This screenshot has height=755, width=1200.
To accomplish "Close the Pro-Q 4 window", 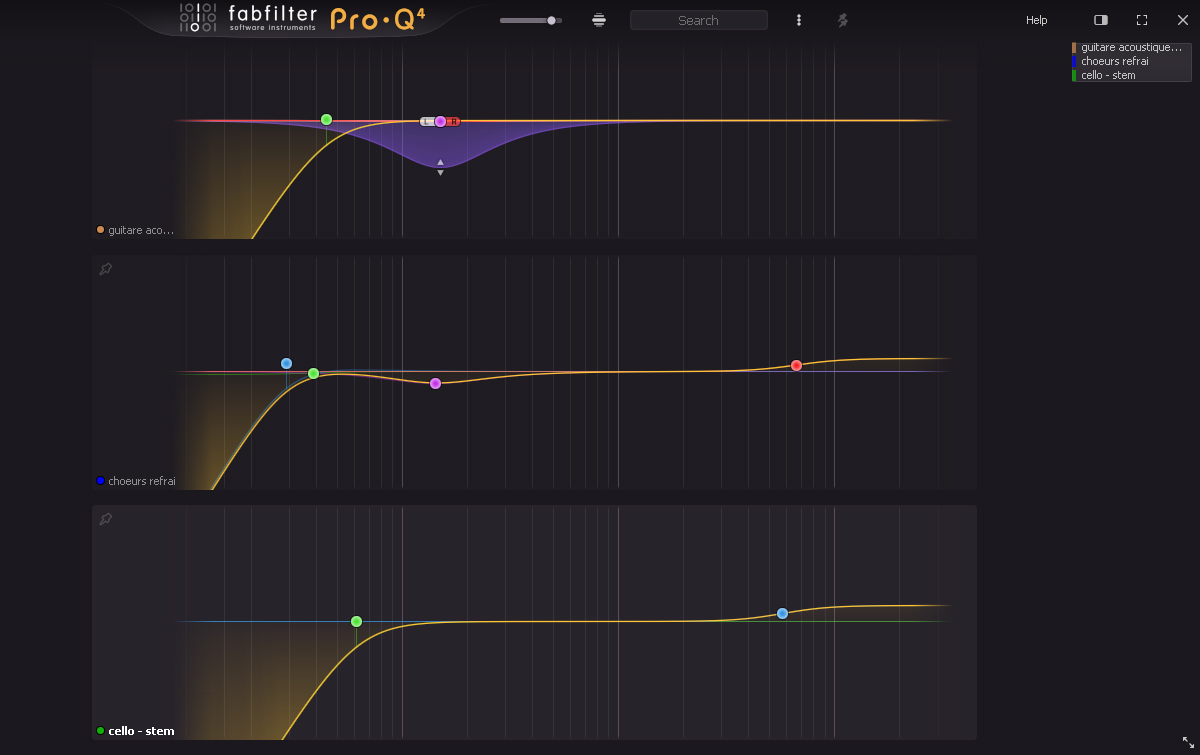I will (1182, 20).
